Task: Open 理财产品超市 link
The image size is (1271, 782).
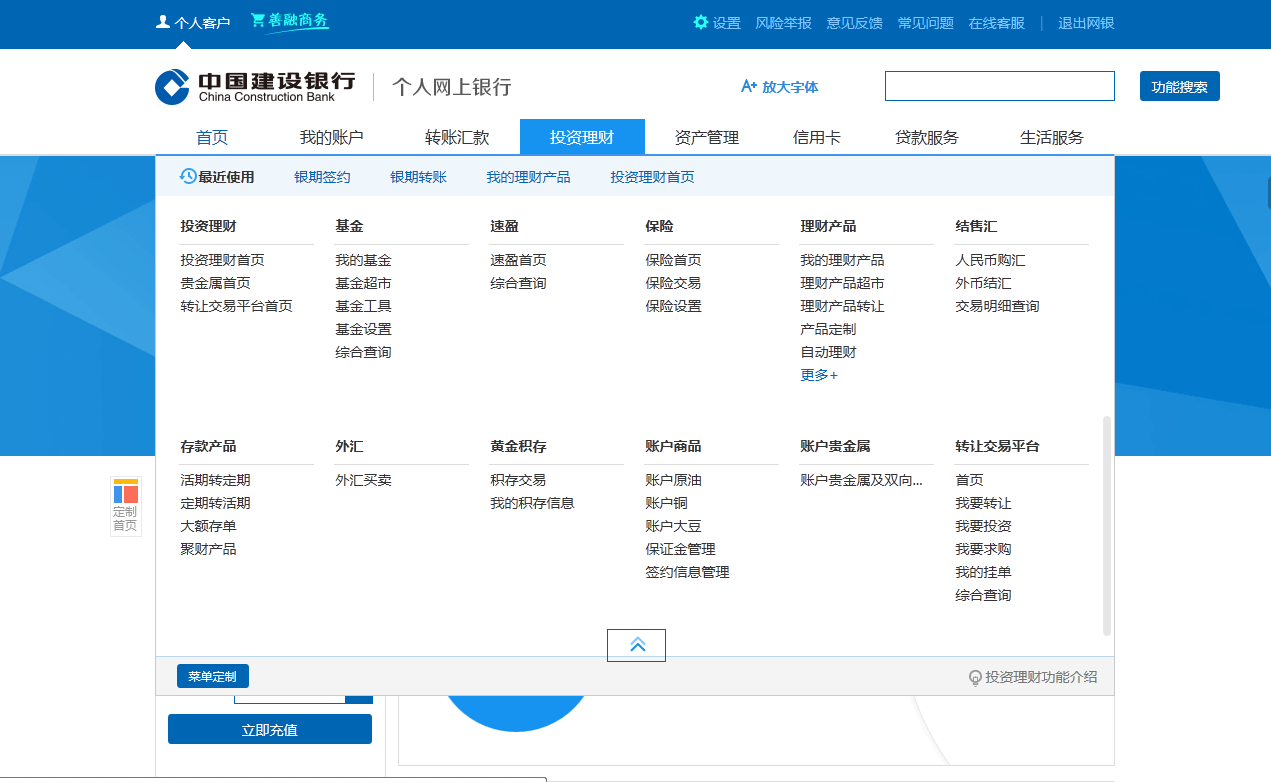Action: coord(842,283)
